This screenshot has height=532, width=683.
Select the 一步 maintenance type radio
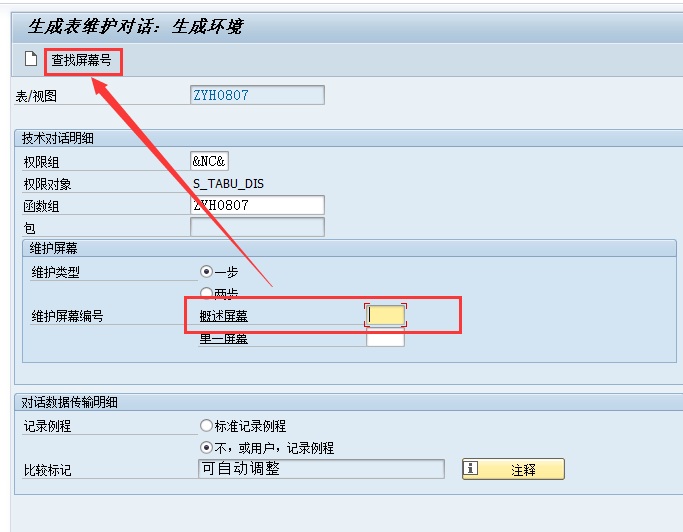click(x=206, y=272)
